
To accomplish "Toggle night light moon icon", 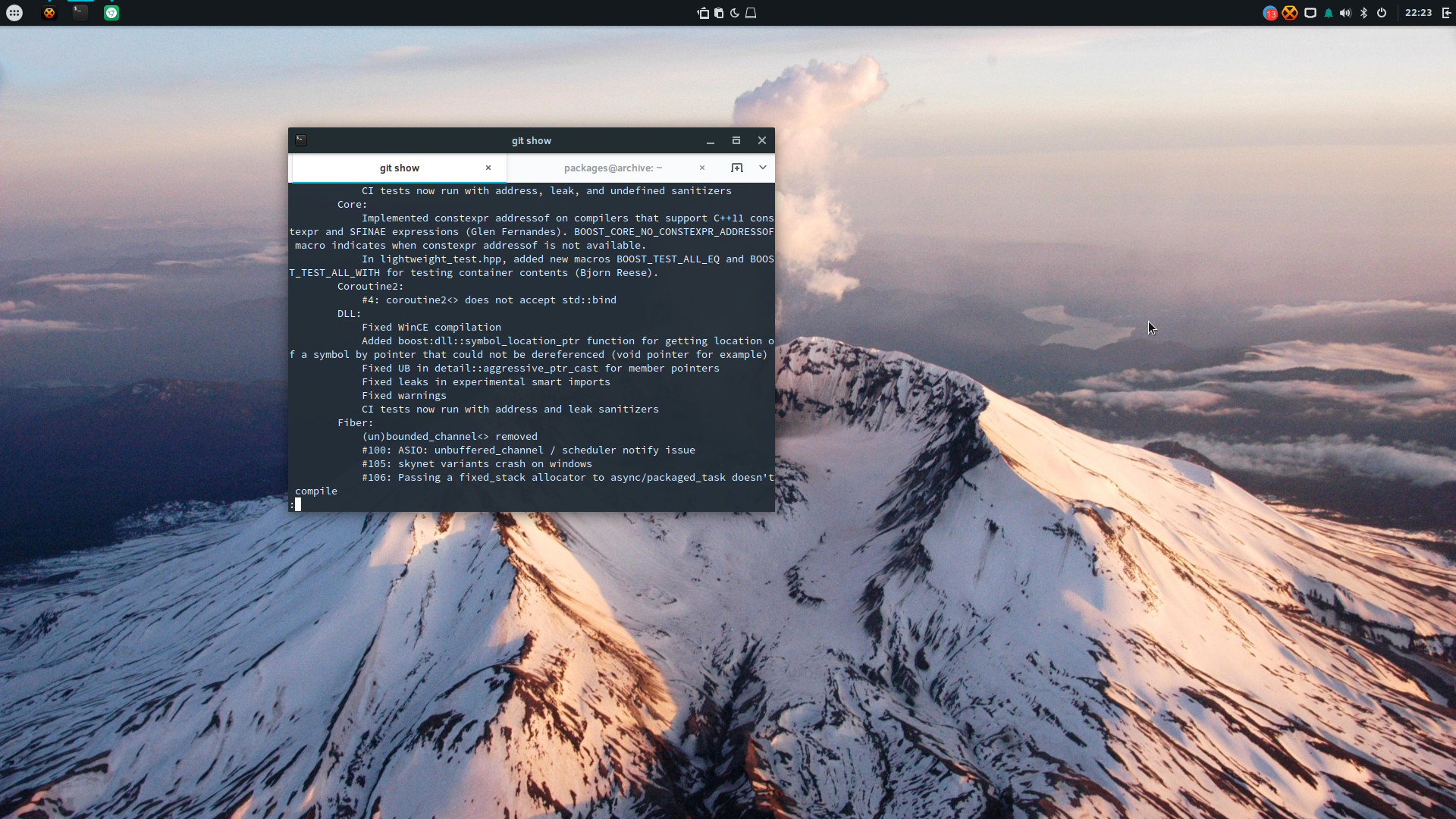I will (x=735, y=13).
